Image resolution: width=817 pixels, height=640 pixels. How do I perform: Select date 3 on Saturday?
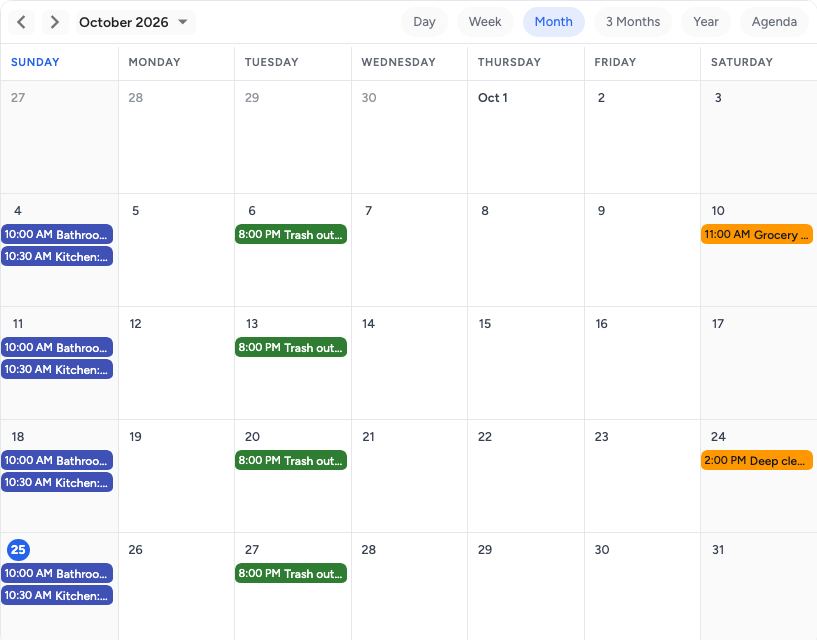coord(718,98)
